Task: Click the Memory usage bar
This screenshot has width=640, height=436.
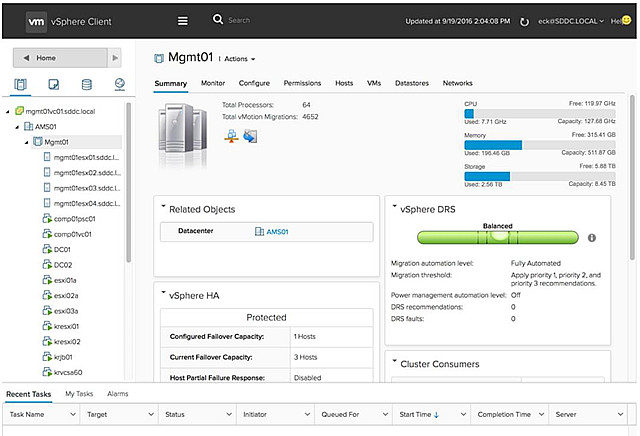Action: (540, 145)
